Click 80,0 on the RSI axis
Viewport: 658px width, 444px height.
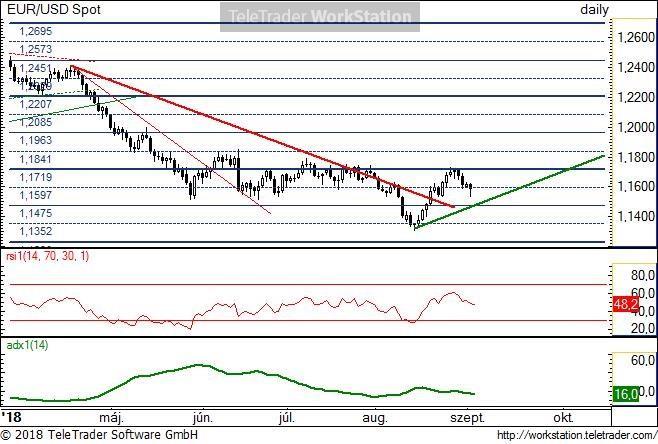click(x=642, y=275)
